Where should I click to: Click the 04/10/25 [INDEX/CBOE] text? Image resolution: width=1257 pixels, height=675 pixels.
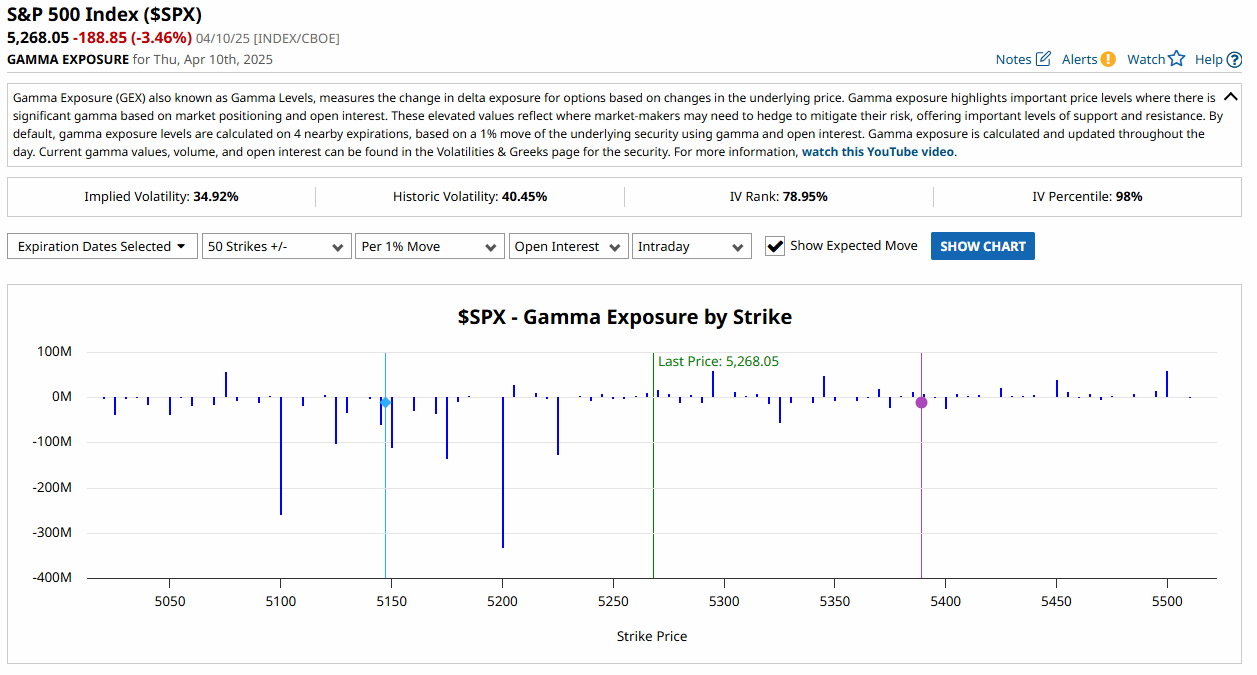[268, 38]
